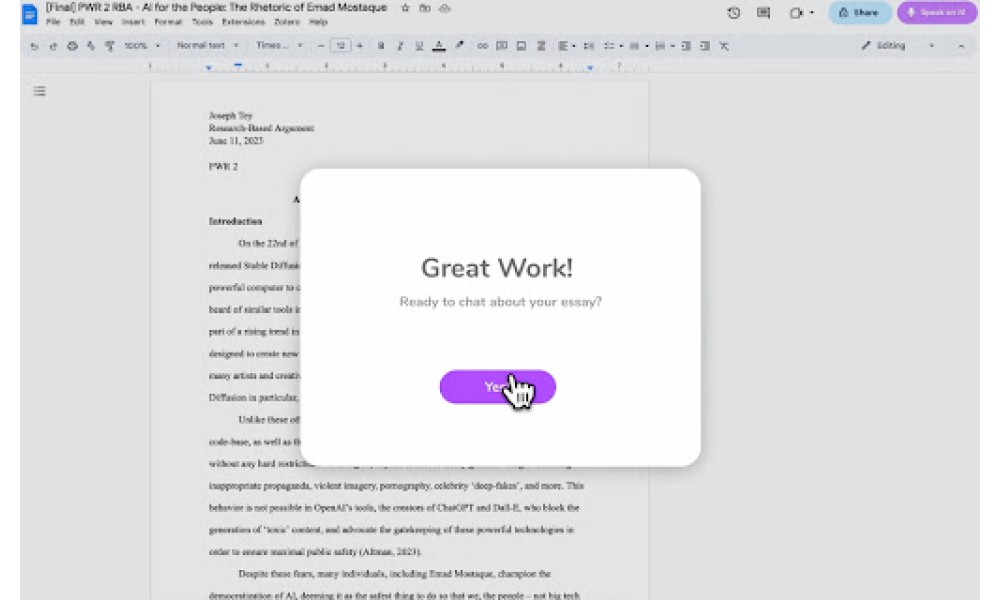The height and width of the screenshot is (600, 1000).
Task: Collapse the toolbar with the up chevron
Action: coord(960,46)
